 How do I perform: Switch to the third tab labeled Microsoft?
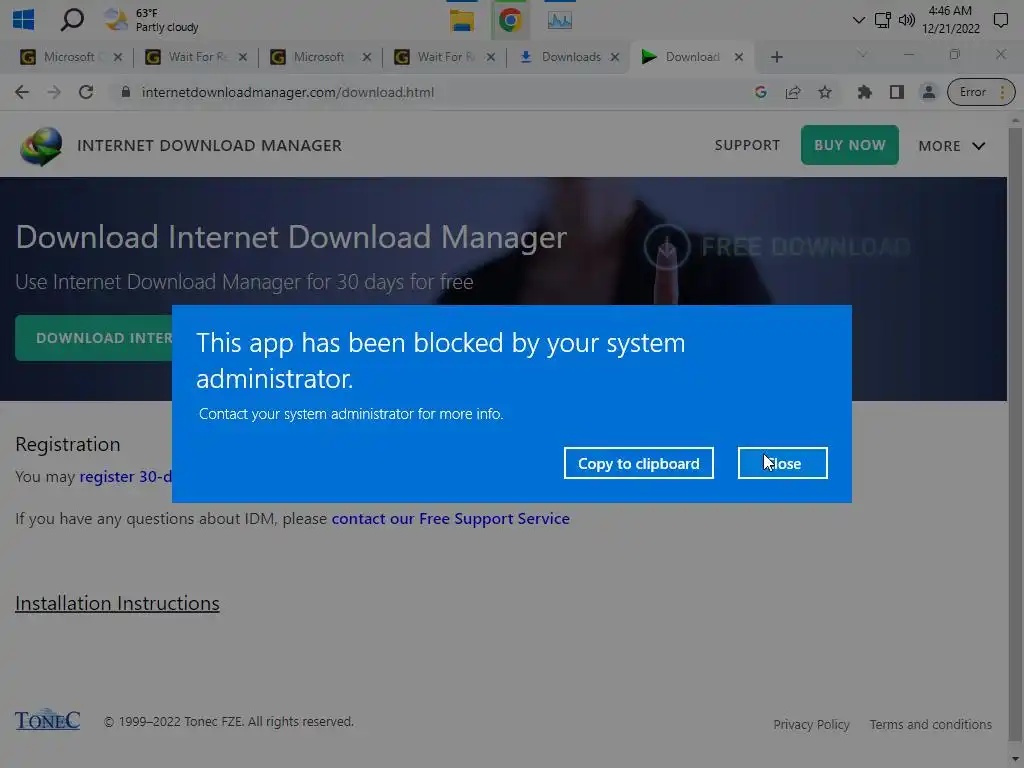click(x=319, y=57)
